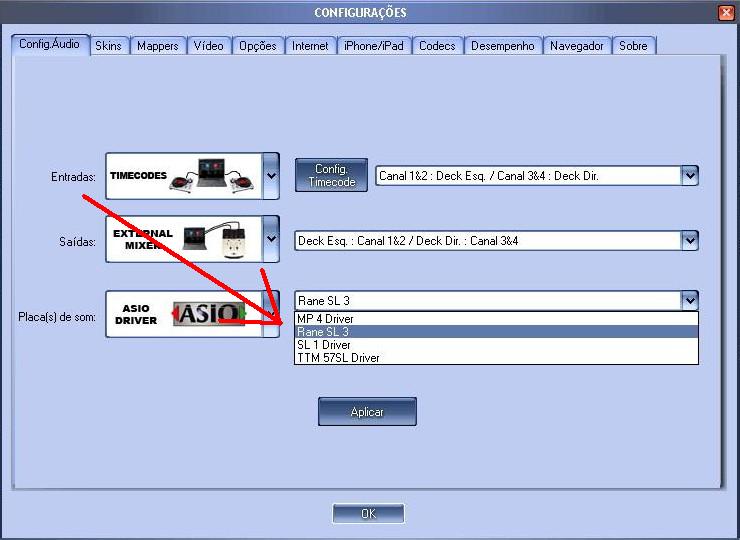Switch to the Codecs tab
Screen dimensions: 740x540
coord(438,46)
